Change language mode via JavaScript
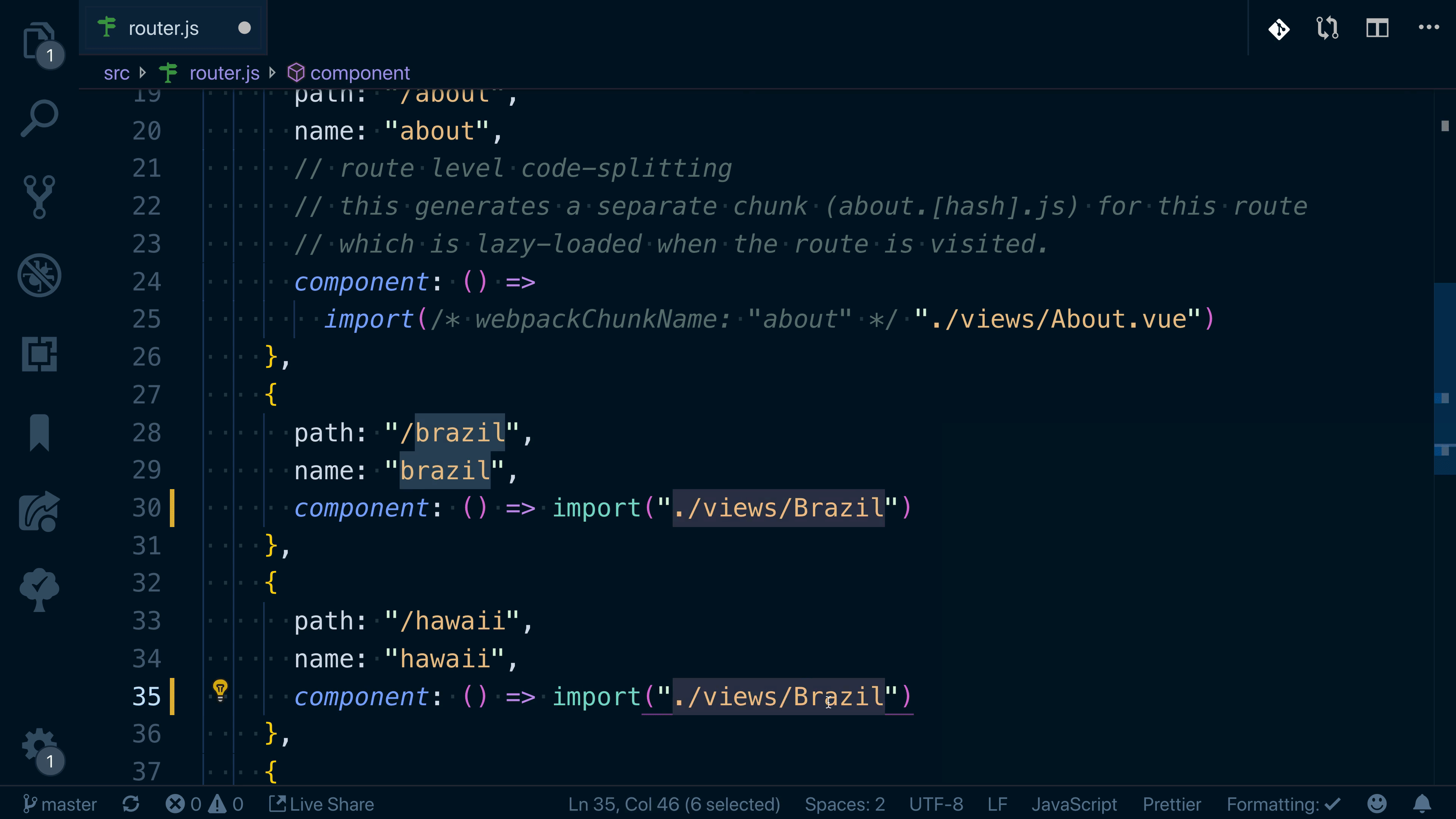This screenshot has width=1456, height=819. tap(1074, 804)
